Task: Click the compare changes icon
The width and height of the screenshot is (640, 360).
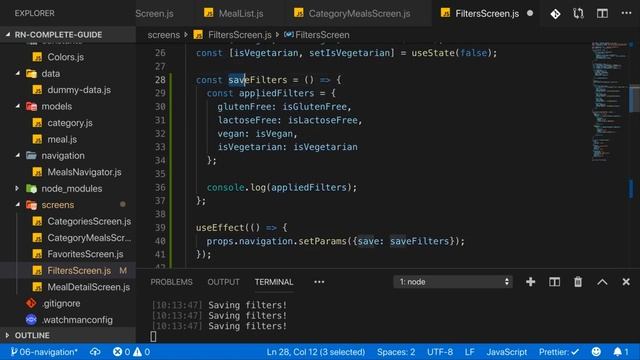Action: pos(578,14)
